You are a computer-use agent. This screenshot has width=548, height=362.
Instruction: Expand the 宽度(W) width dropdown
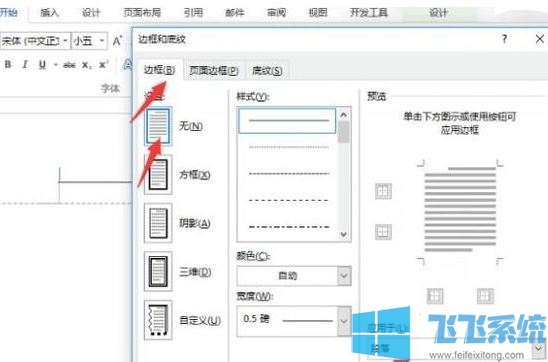coord(294,320)
